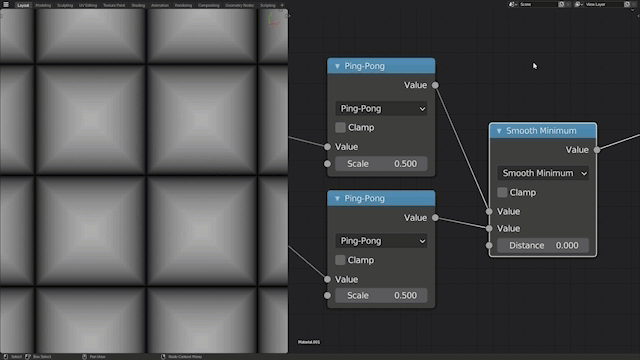This screenshot has height=360, width=640.
Task: Collapse the lower Ping-Pong node
Action: coord(337,198)
